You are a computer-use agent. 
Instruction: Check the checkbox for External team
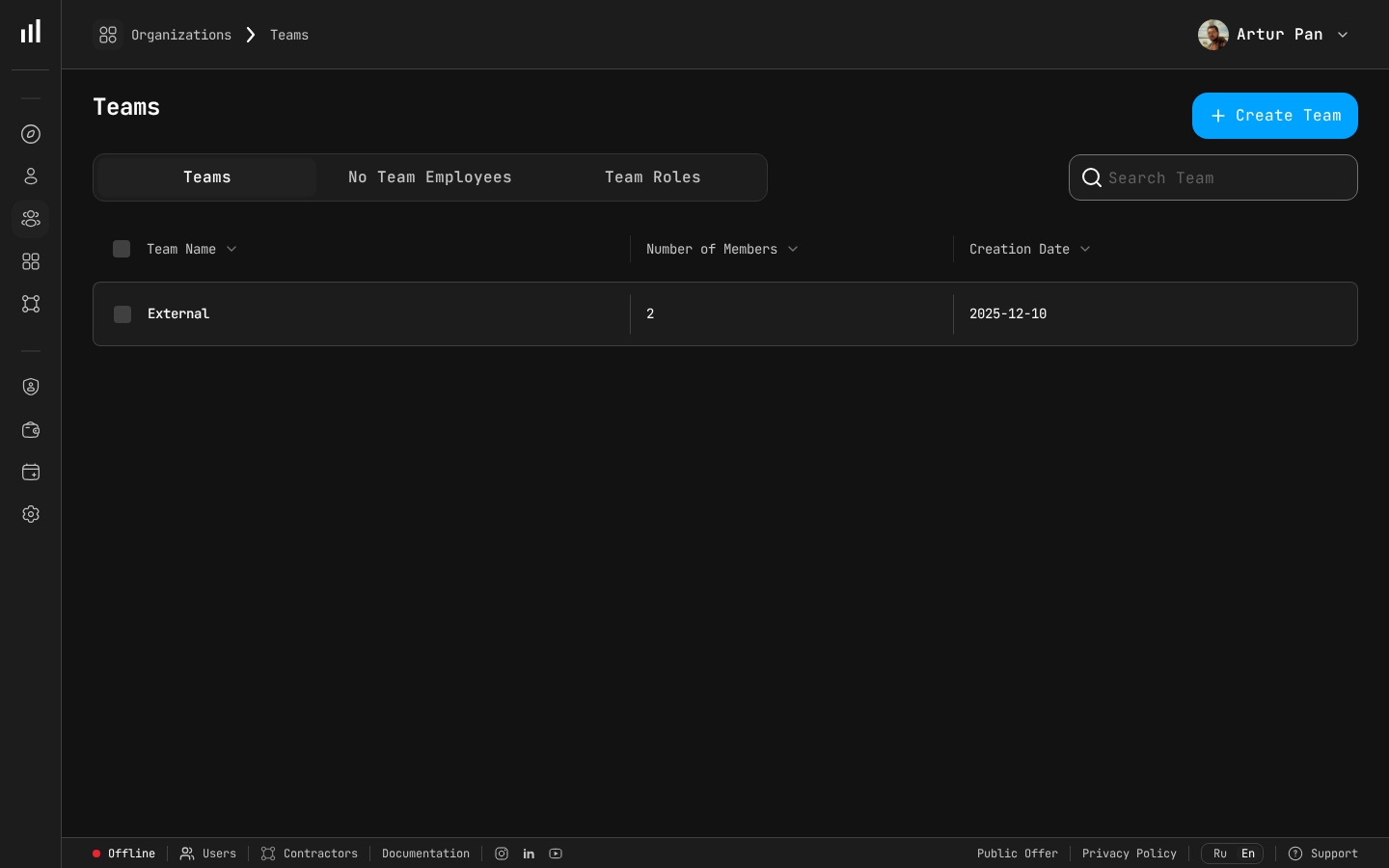123,314
